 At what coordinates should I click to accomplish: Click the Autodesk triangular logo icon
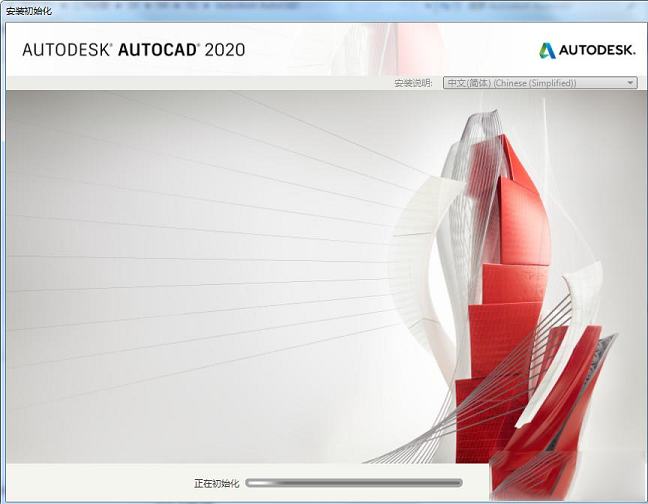click(547, 51)
